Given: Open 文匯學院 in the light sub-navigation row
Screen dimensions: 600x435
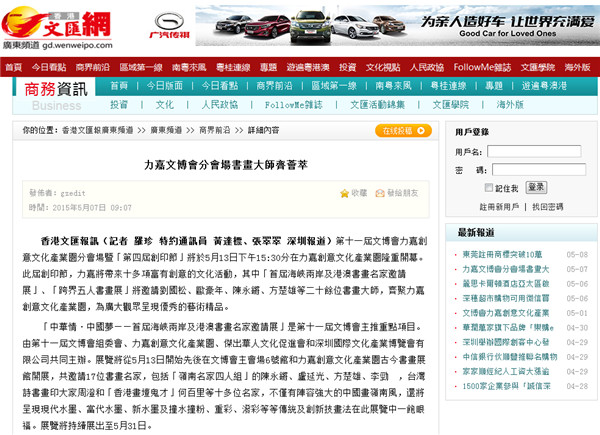Looking at the screenshot, I should (451, 104).
